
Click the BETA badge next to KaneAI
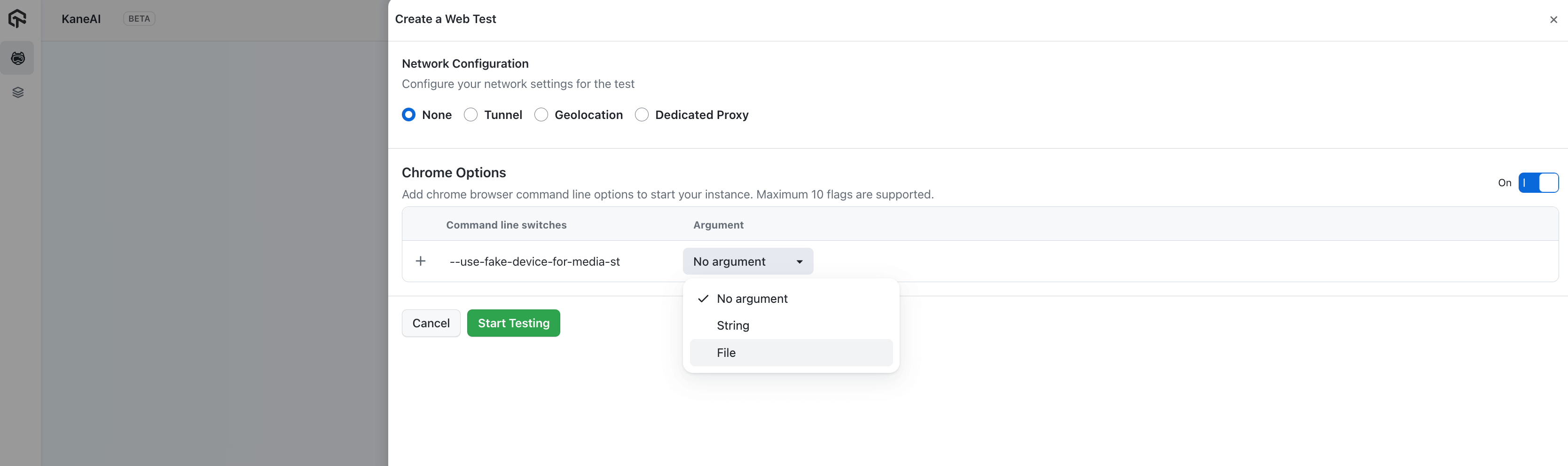pyautogui.click(x=139, y=19)
